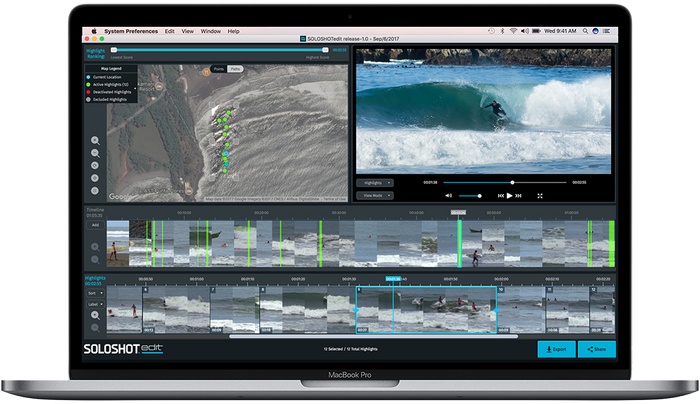
Task: Click the battery status icon
Action: click(536, 31)
